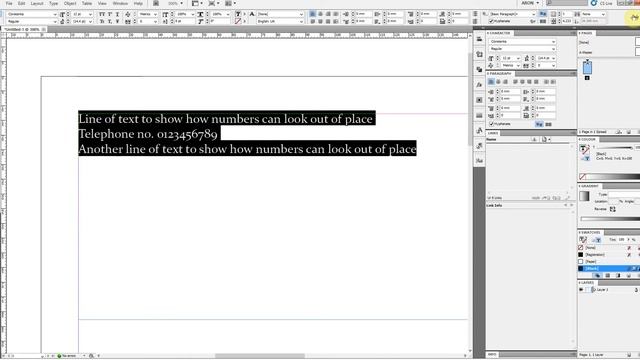The image size is (640, 360).
Task: Select align to baseline grid in Paragraph panel
Action: tap(548, 124)
